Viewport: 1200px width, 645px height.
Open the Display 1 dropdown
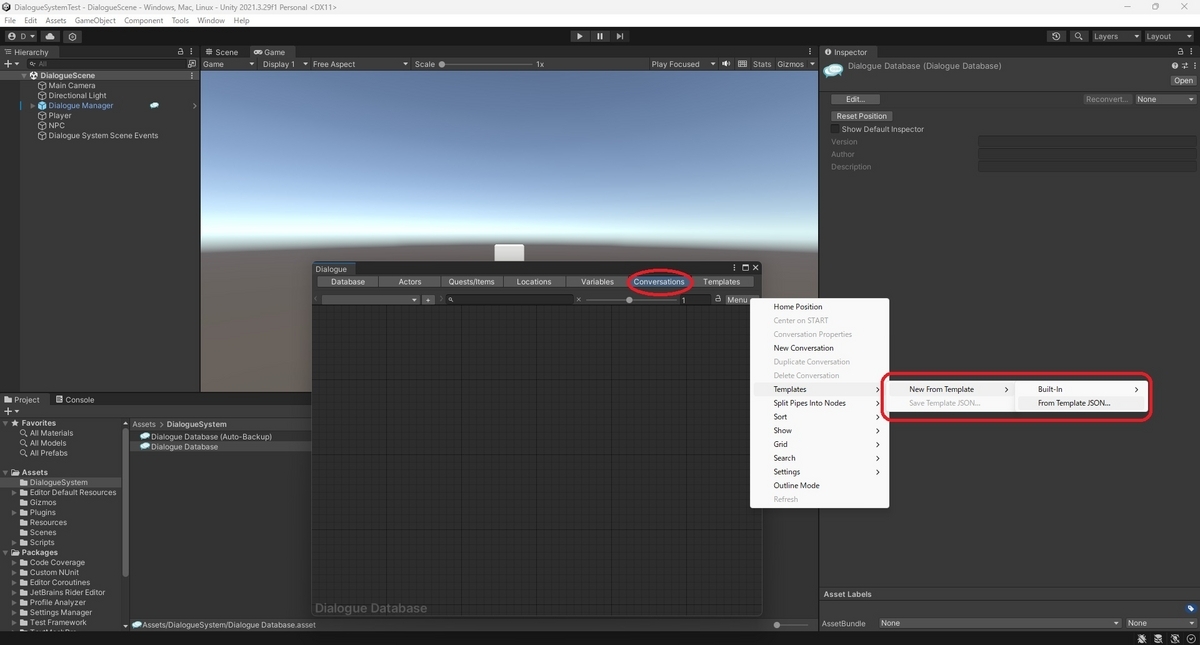click(283, 64)
